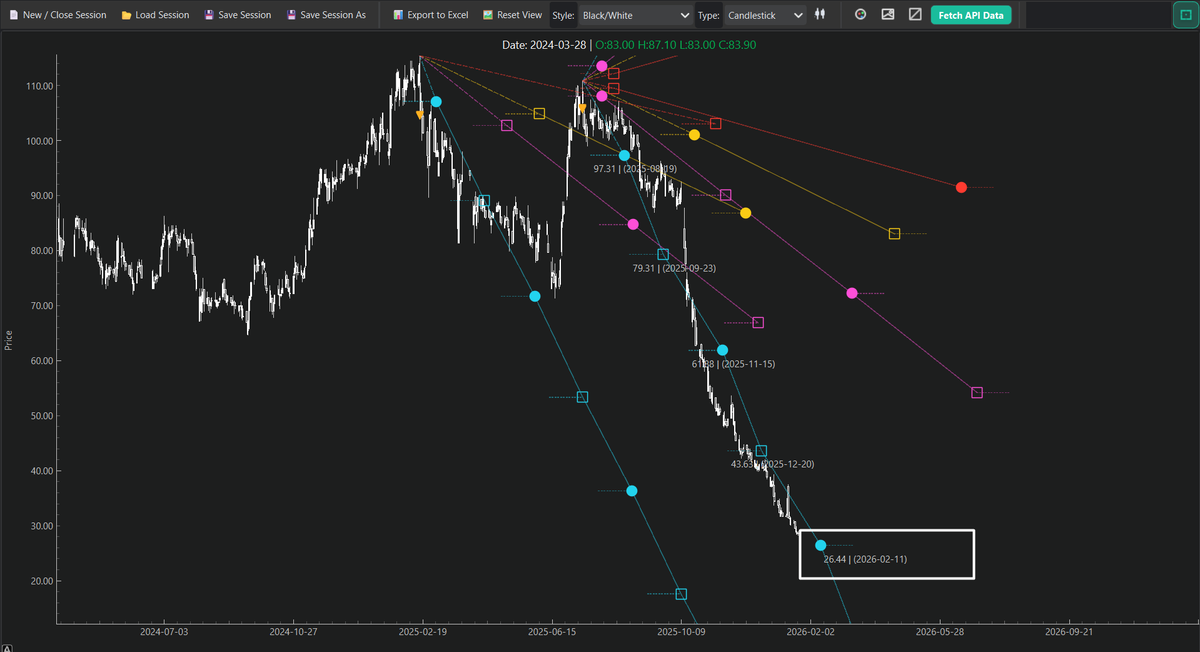The image size is (1200, 652).
Task: Select cyan circle marker labeled 26.44
Action: point(821,545)
